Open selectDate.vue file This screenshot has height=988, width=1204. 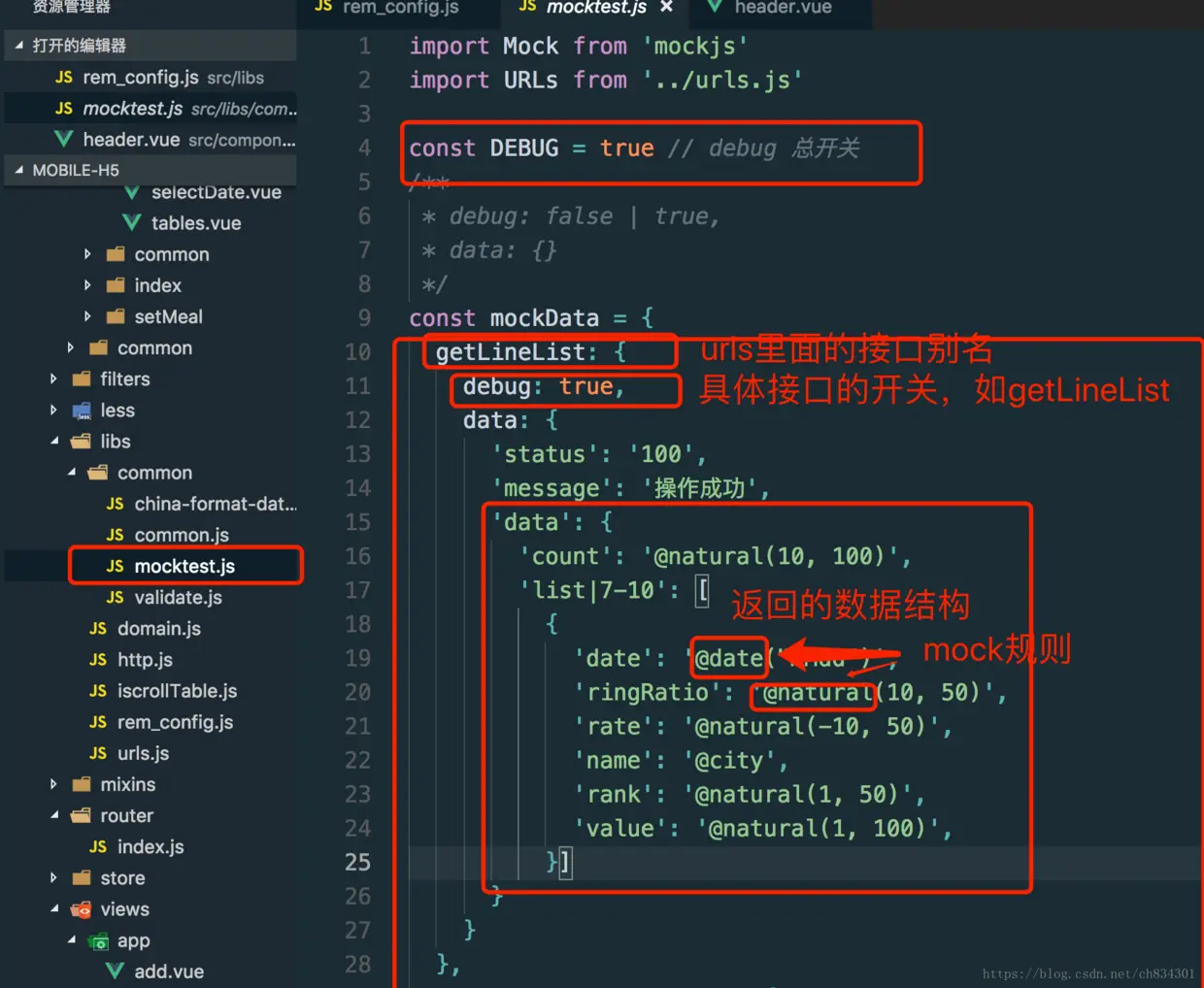tap(216, 192)
